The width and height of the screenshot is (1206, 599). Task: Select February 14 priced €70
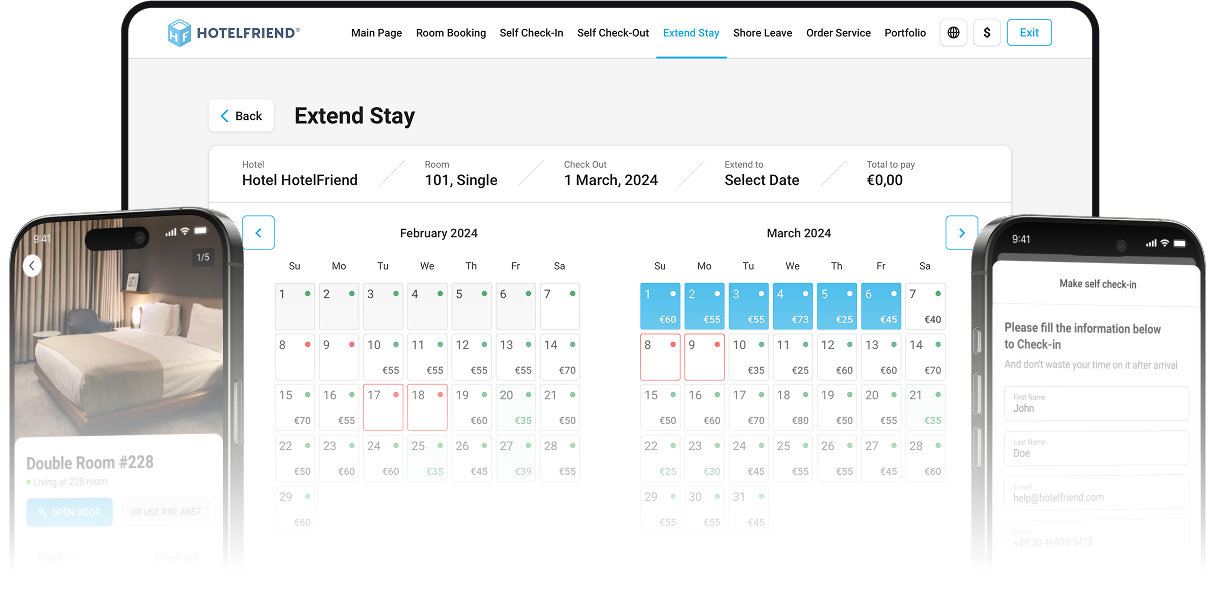pos(559,357)
